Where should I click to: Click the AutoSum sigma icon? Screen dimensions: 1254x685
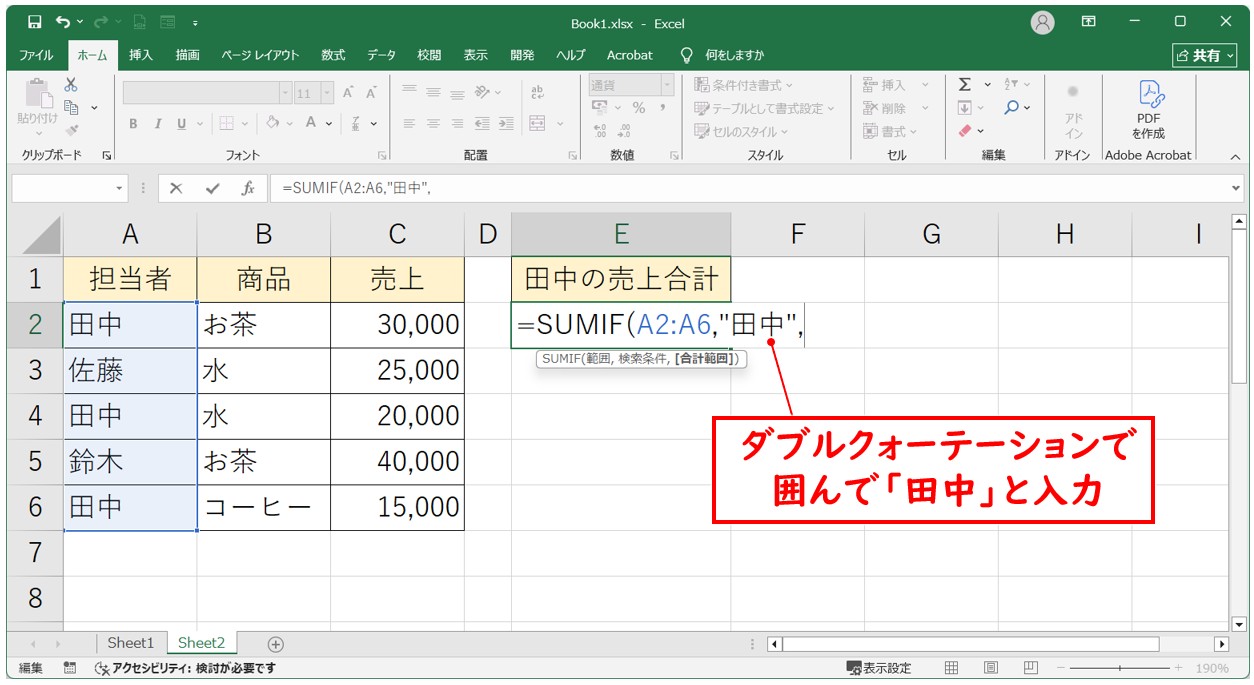click(965, 85)
